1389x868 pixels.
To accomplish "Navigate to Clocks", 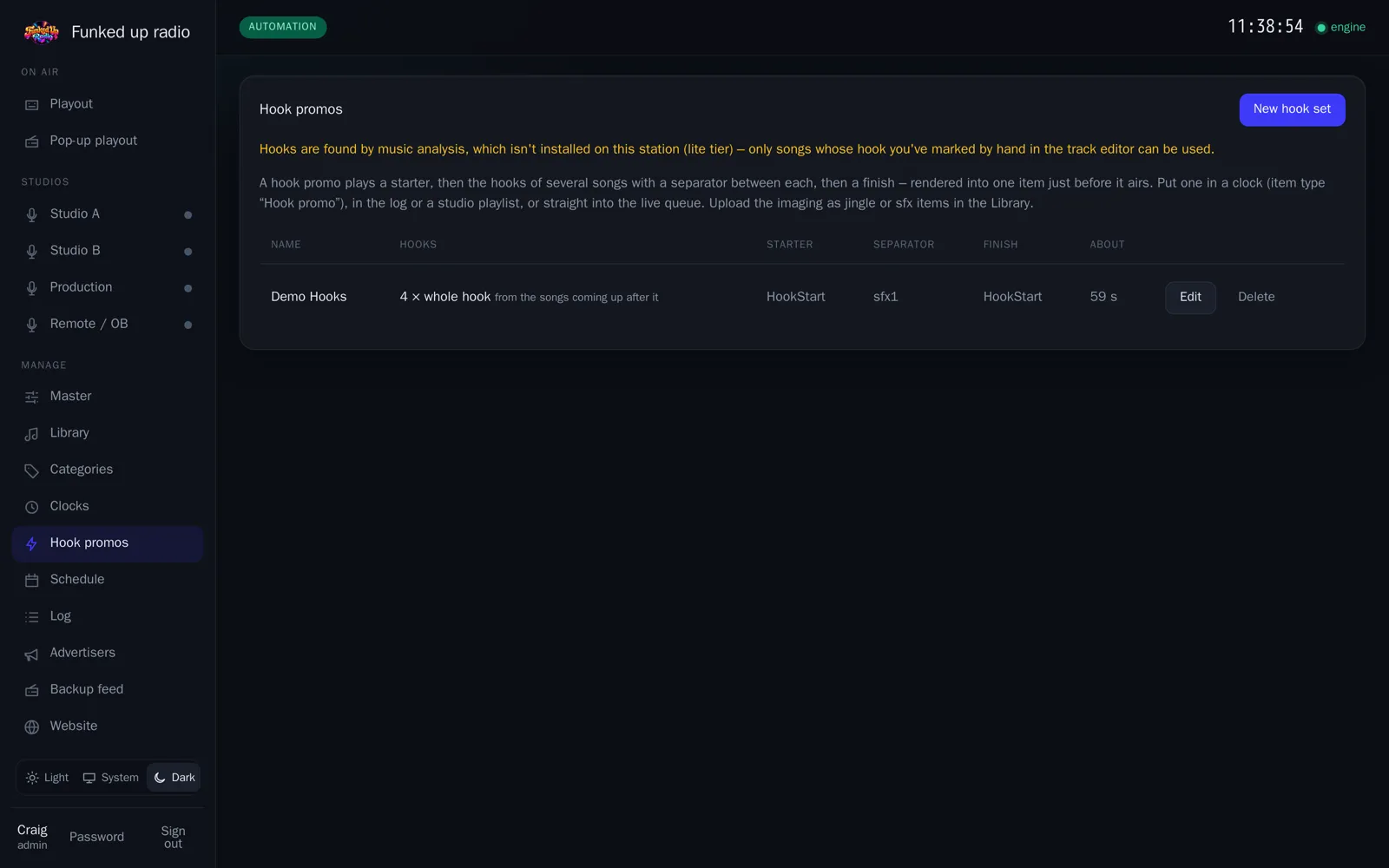I will tap(108, 506).
